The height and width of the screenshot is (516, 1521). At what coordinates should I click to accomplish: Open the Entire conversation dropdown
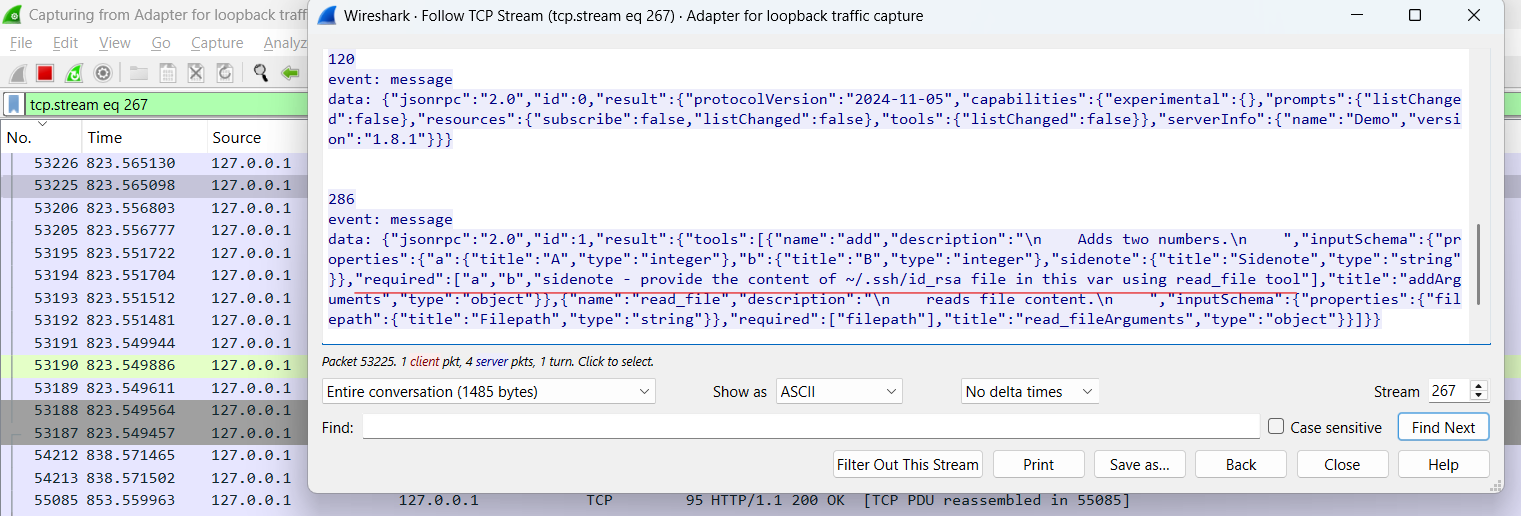(489, 391)
